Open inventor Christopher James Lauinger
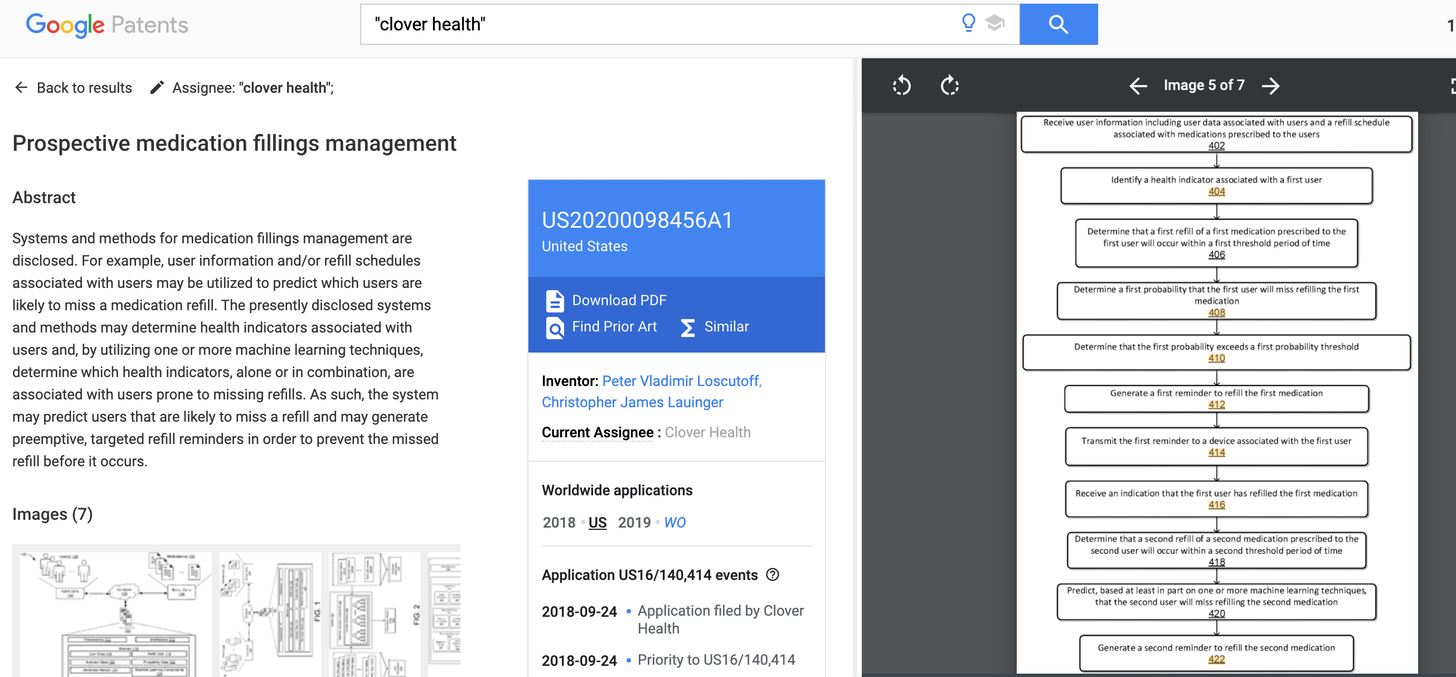This screenshot has height=677, width=1456. 633,402
